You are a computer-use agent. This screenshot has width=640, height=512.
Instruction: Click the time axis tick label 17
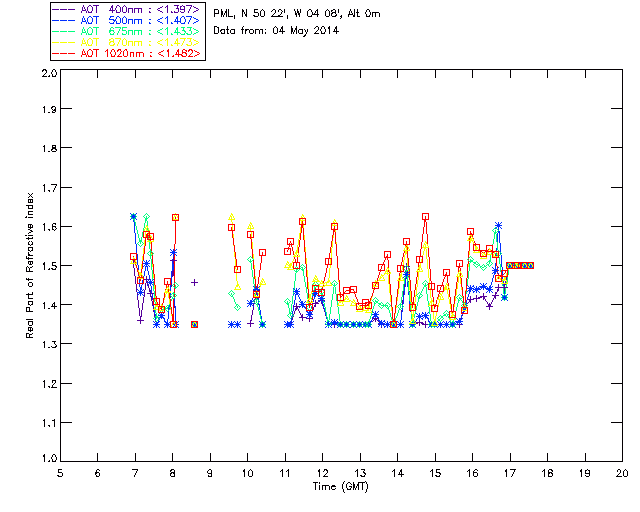510,473
